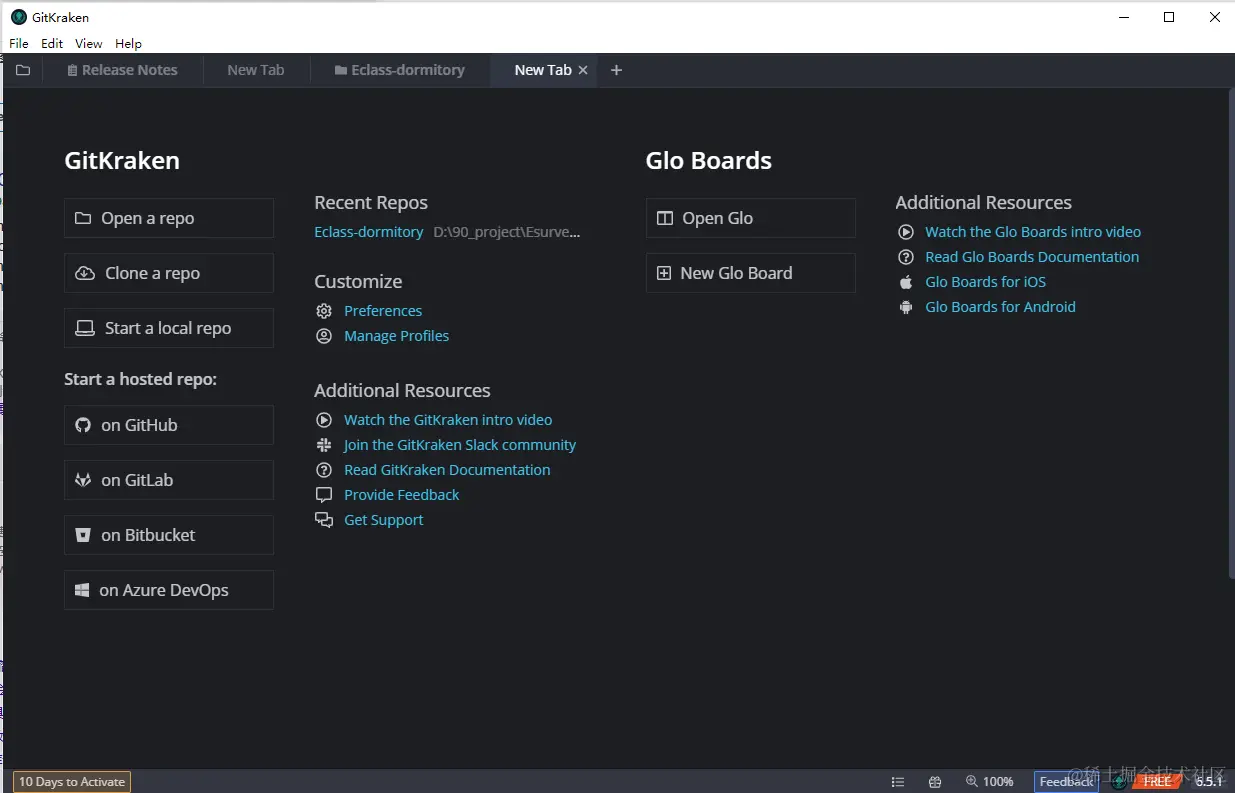Viewport: 1235px width, 793px height.
Task: Switch to the Release Notes tab
Action: pos(122,70)
